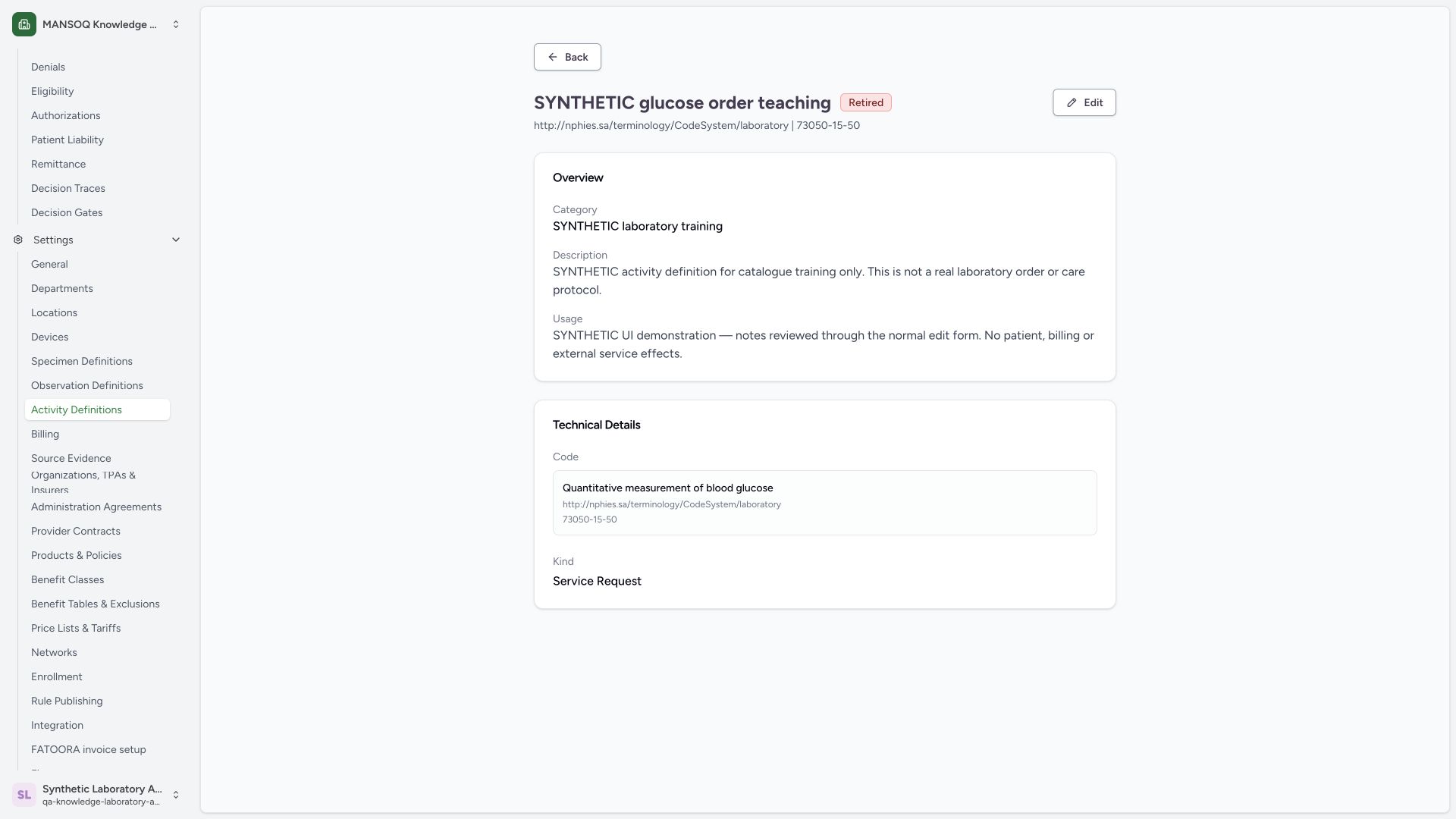1456x819 pixels.
Task: Open Benefit Classes
Action: [97, 579]
